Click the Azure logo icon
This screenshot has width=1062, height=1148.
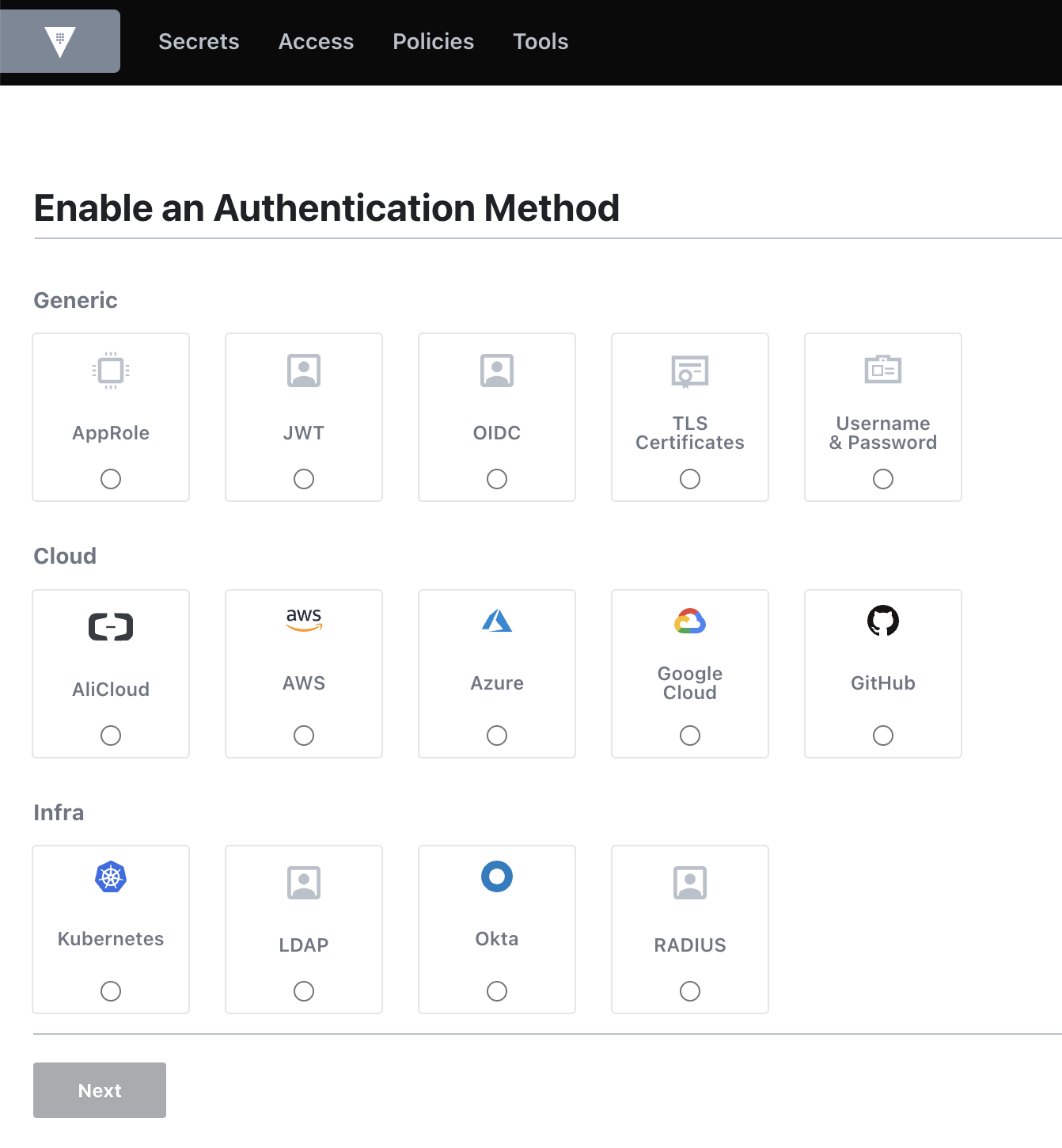[497, 621]
